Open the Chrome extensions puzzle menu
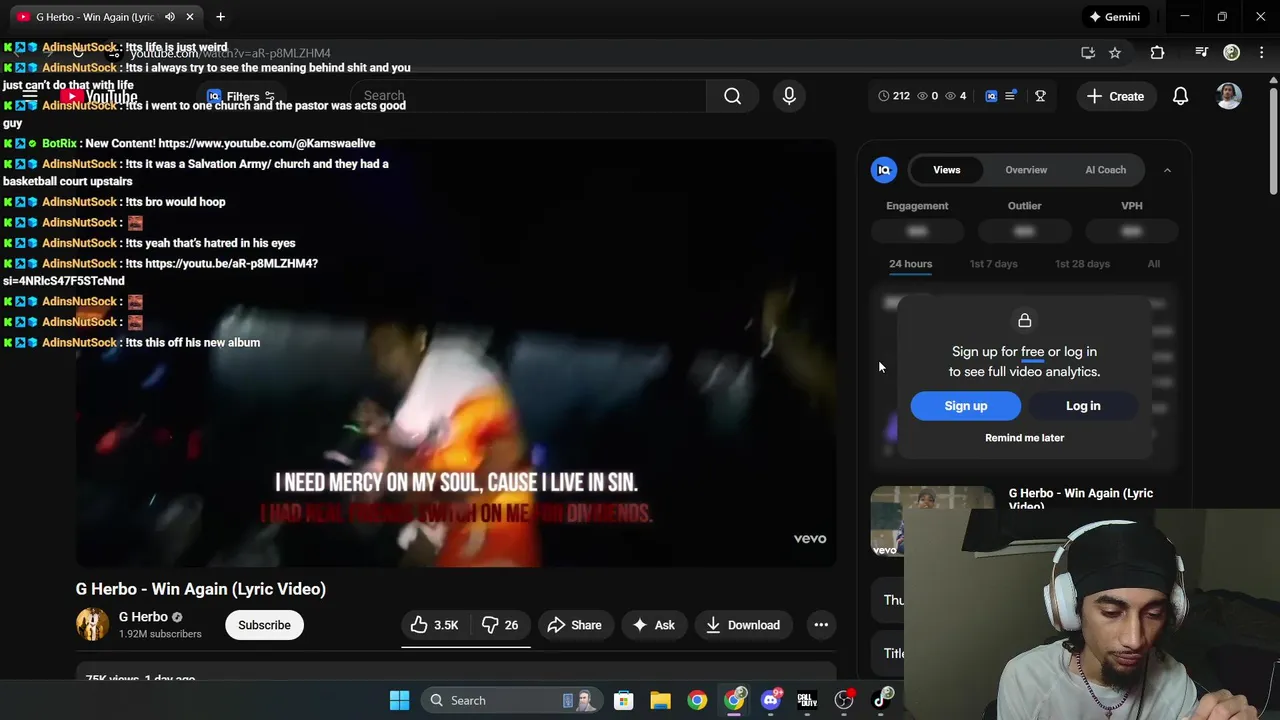 coord(1157,53)
